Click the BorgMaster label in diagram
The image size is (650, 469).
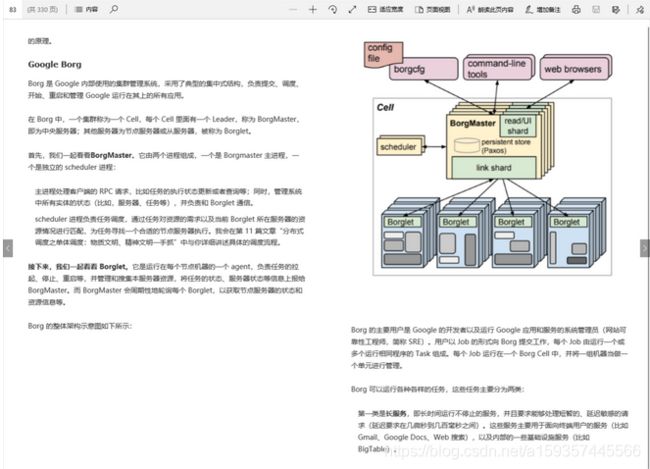473,123
